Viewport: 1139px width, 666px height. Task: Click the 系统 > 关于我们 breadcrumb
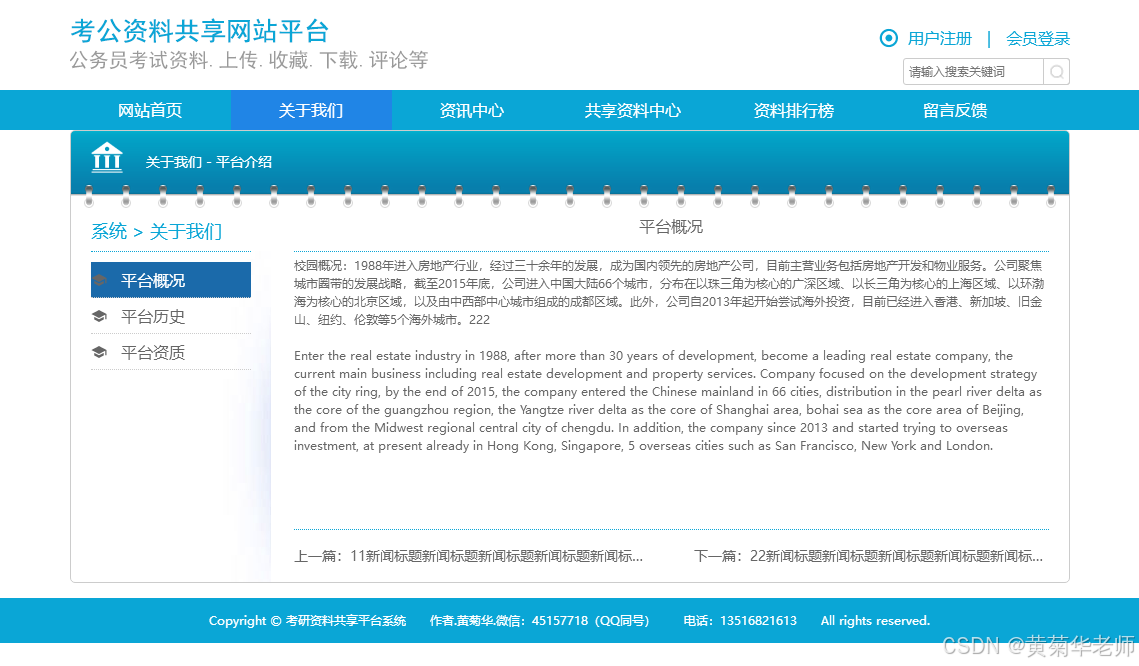156,232
